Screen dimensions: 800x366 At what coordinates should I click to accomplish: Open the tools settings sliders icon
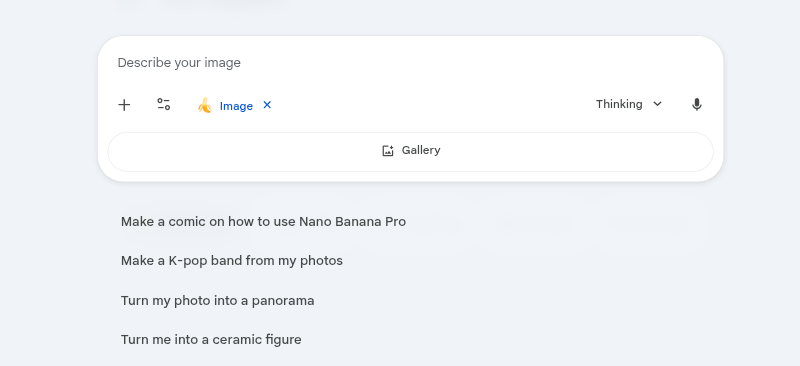(x=164, y=105)
